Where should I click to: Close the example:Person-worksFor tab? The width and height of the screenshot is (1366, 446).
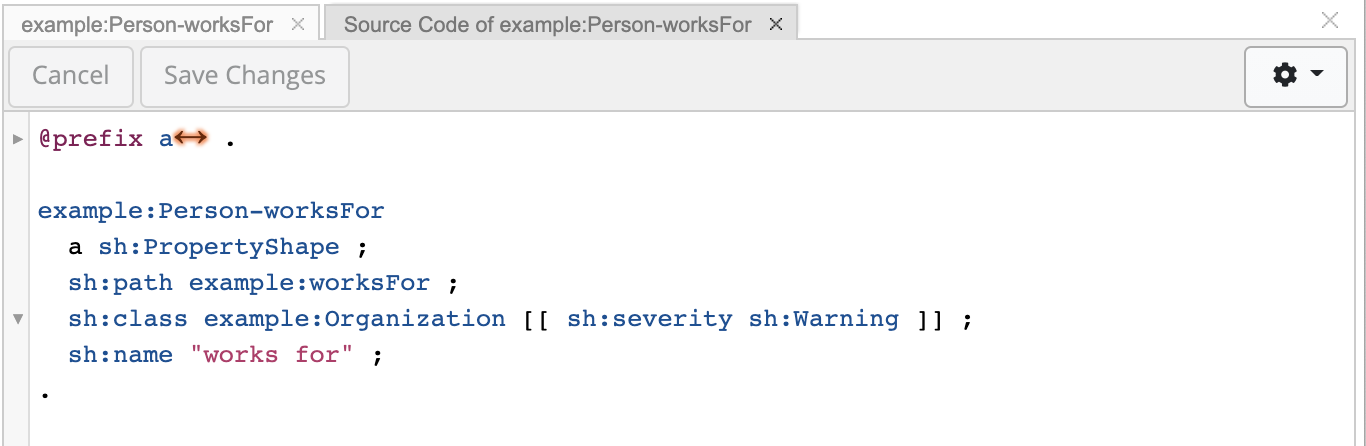pos(298,25)
